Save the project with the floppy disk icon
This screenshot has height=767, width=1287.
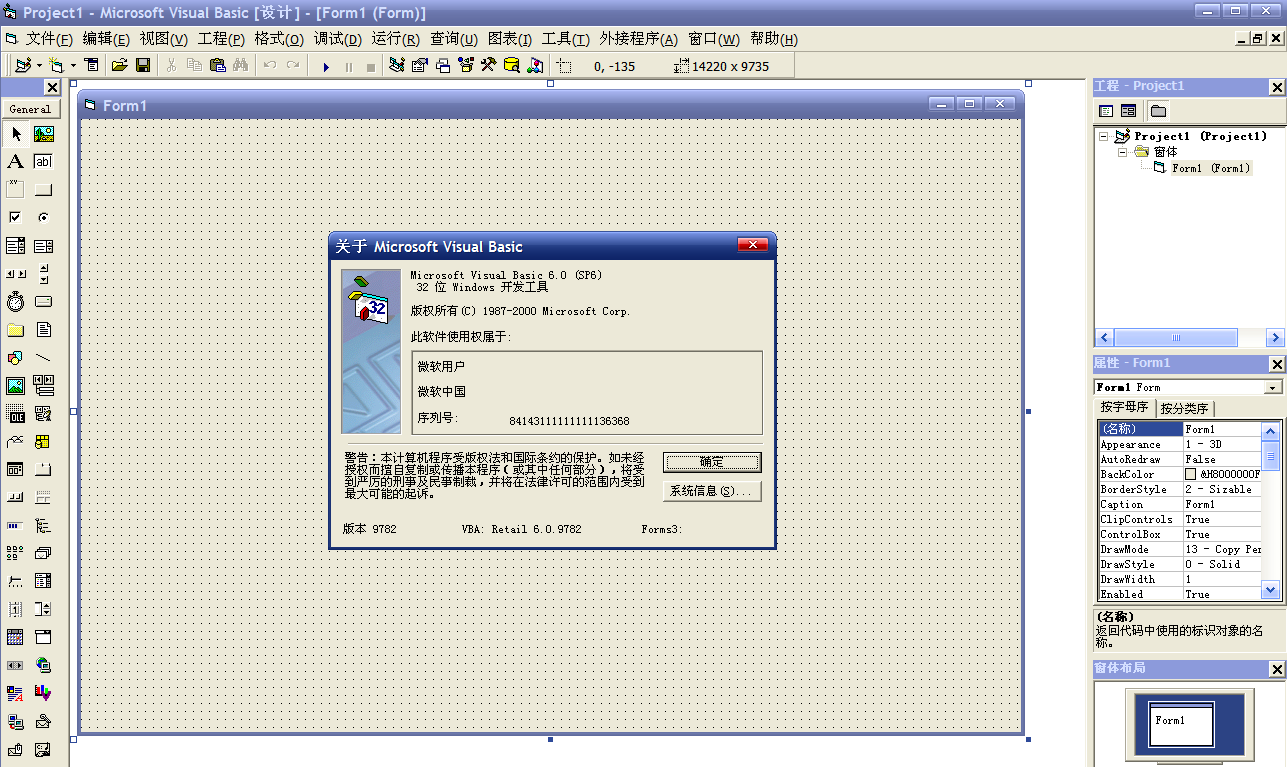click(143, 66)
